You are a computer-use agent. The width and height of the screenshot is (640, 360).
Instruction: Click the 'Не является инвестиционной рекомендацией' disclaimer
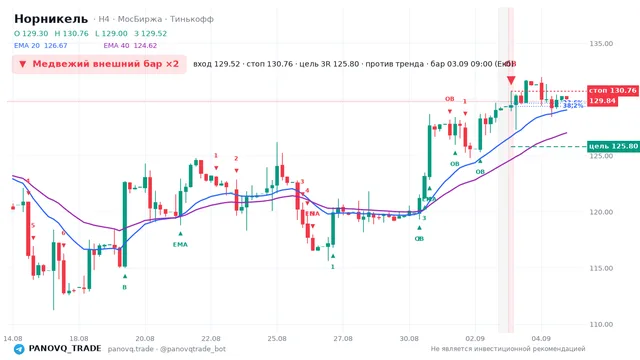[x=508, y=349]
